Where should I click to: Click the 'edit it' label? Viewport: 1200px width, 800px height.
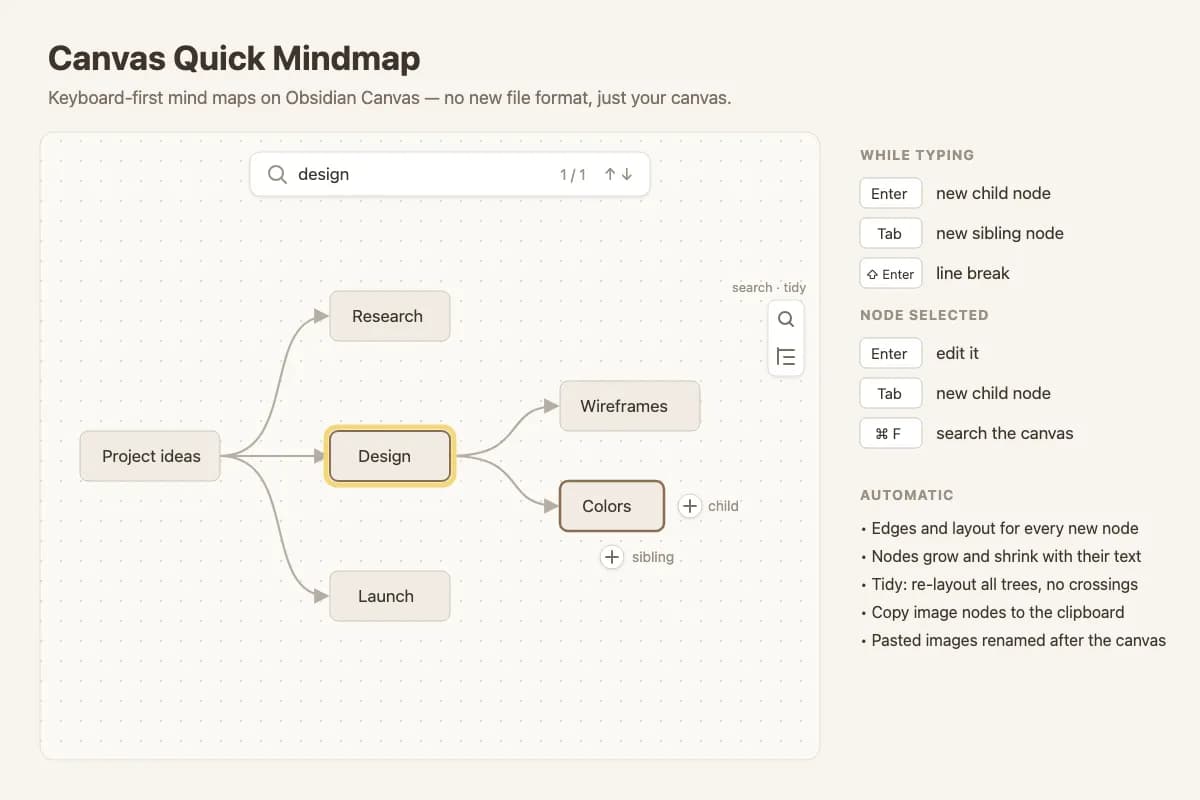(x=957, y=353)
